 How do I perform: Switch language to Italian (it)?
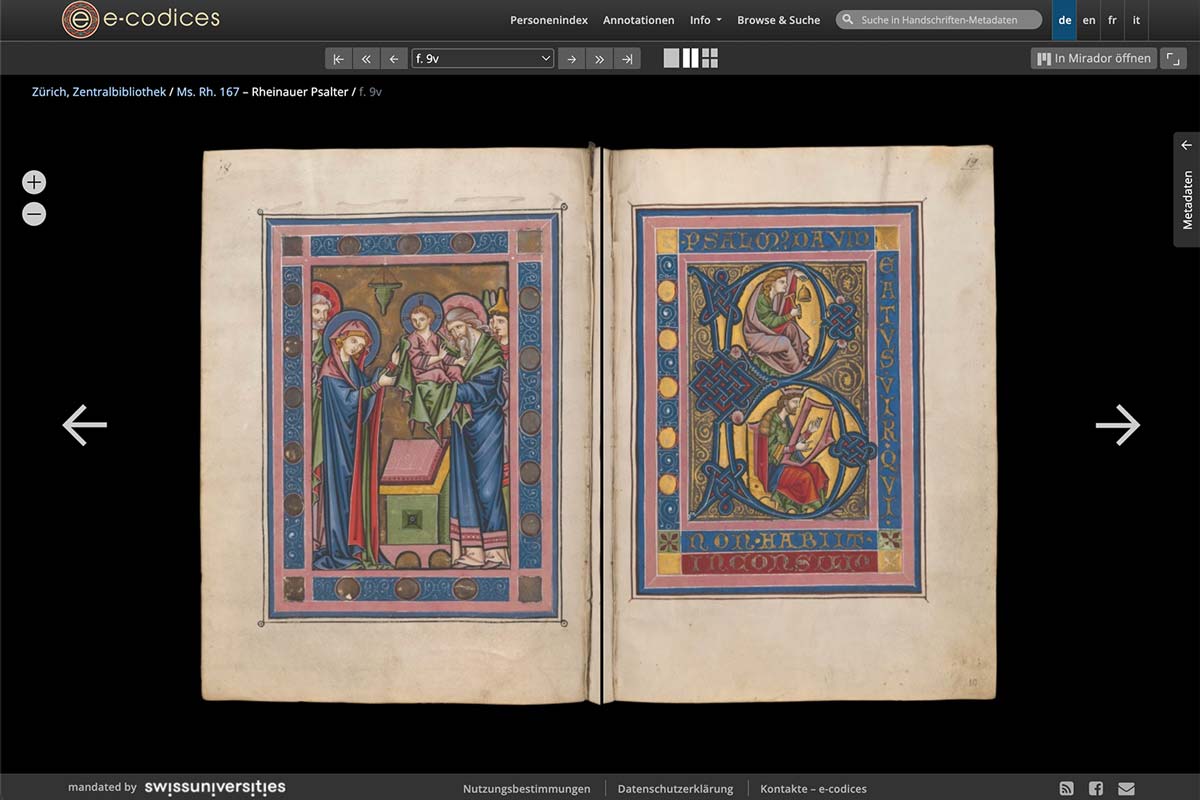pos(1136,20)
